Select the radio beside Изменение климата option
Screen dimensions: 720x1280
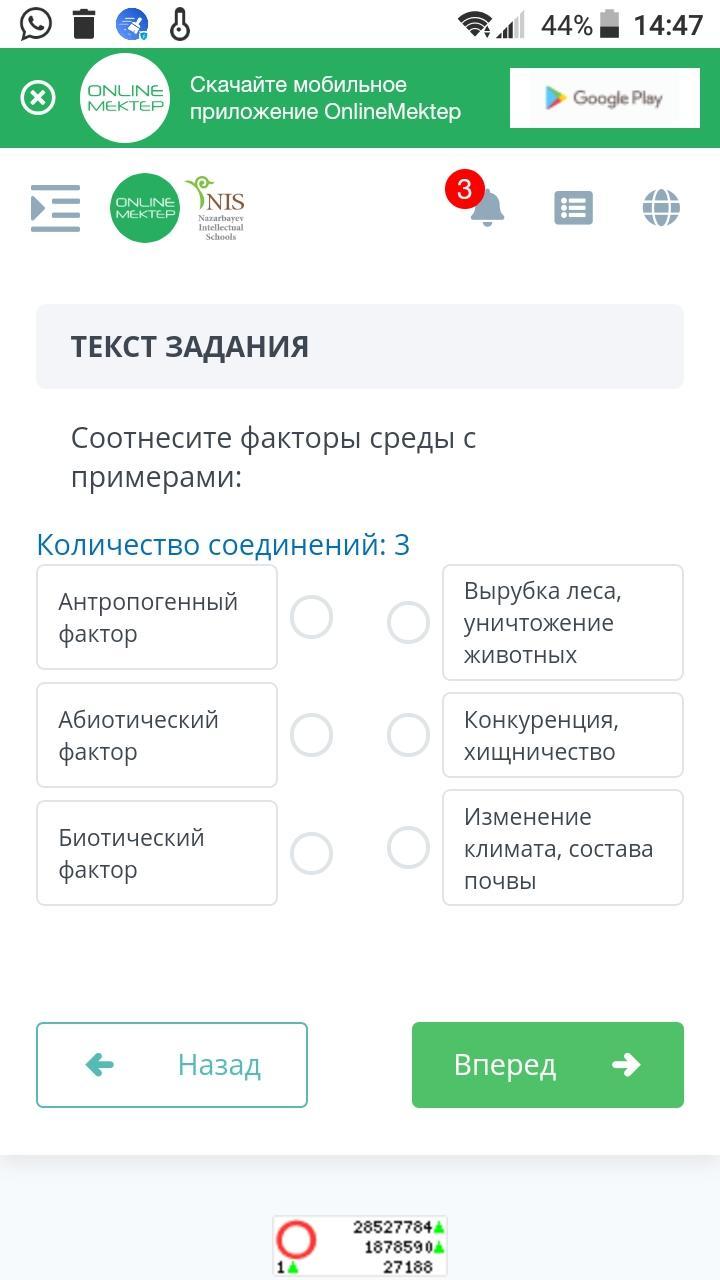(x=408, y=847)
